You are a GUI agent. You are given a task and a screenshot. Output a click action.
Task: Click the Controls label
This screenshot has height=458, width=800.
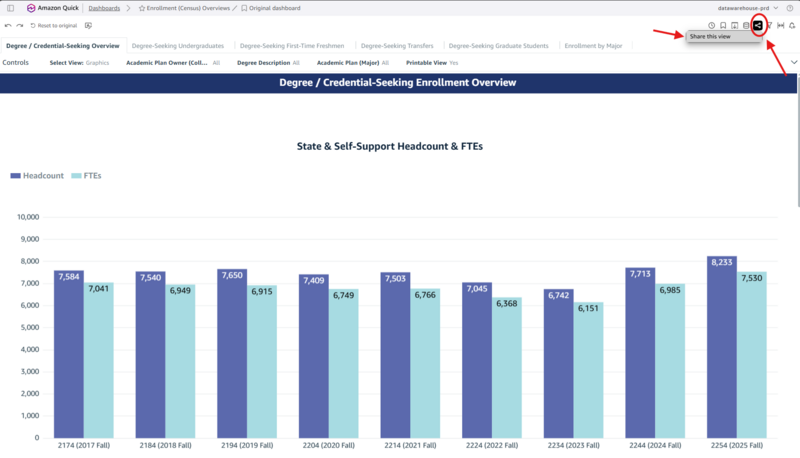(x=15, y=62)
